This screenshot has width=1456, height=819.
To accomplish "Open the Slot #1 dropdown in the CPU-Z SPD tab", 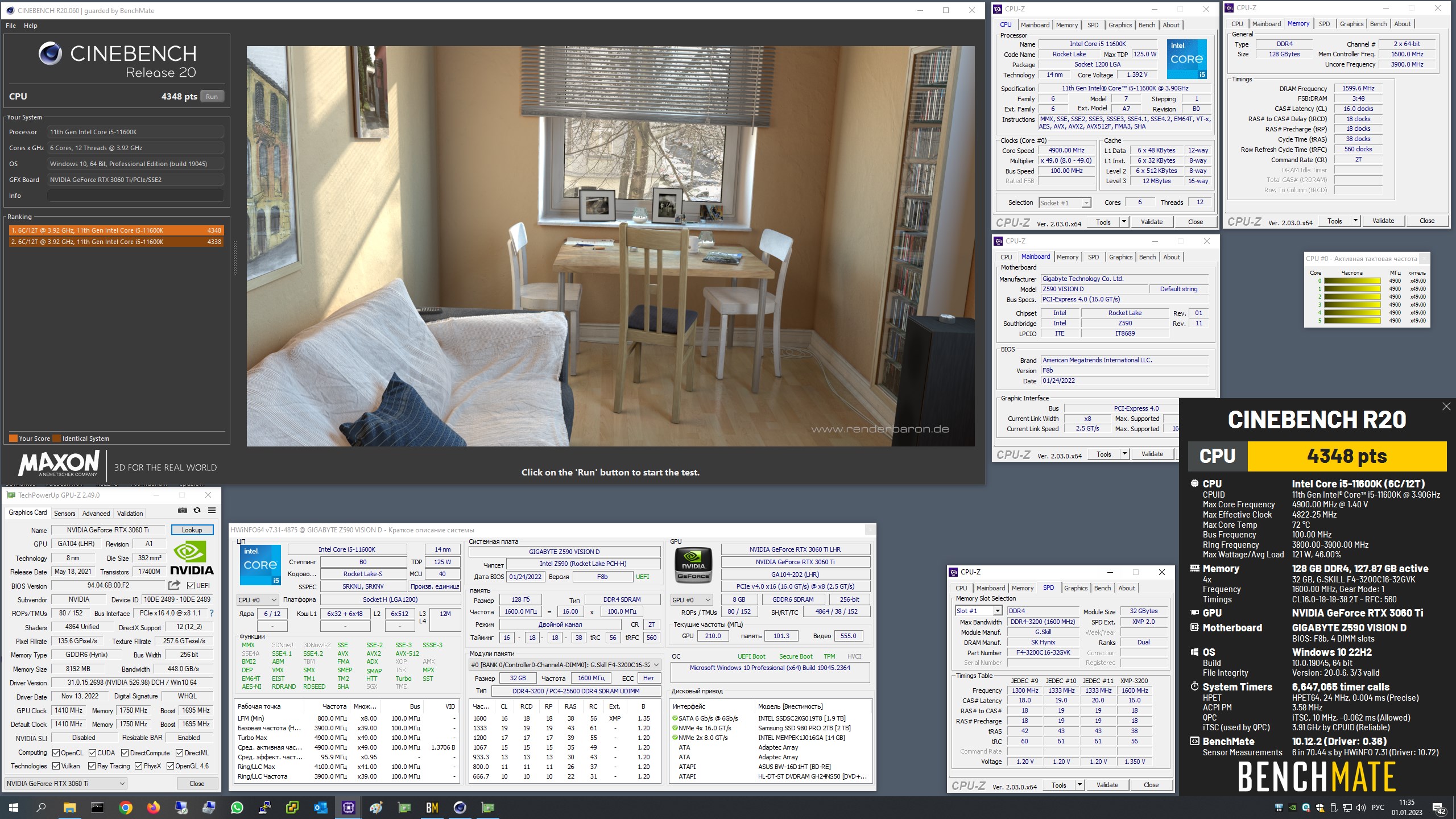I will pyautogui.click(x=978, y=610).
